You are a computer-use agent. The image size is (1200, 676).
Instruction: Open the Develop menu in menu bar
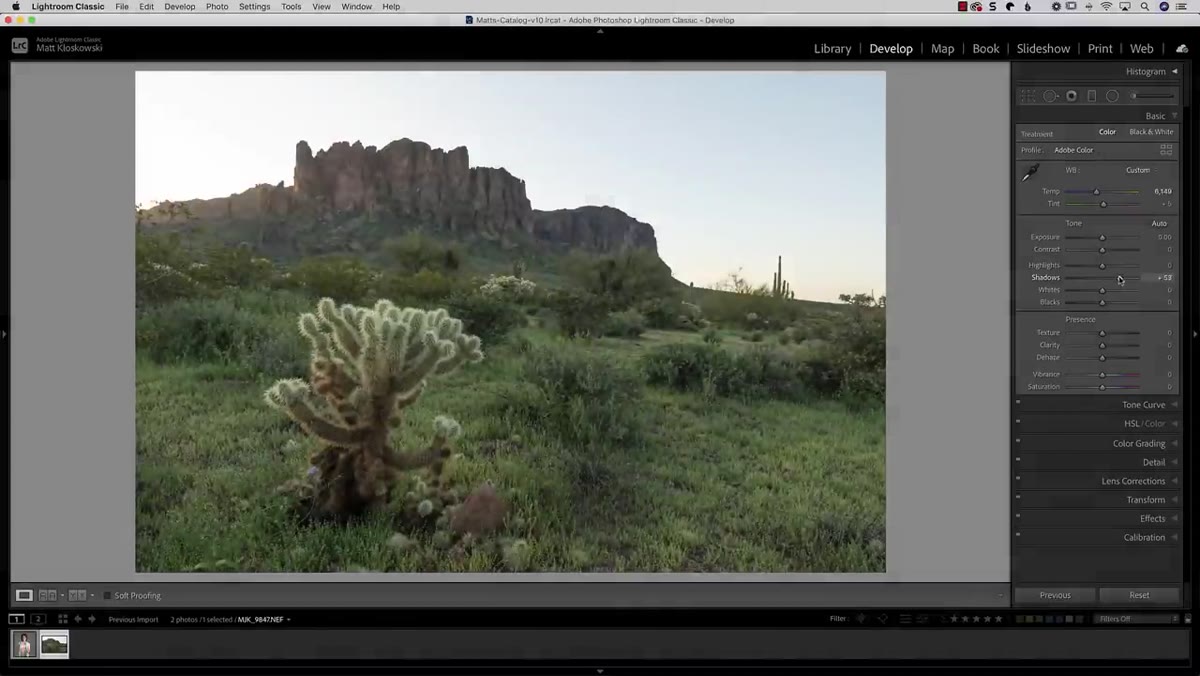click(180, 6)
